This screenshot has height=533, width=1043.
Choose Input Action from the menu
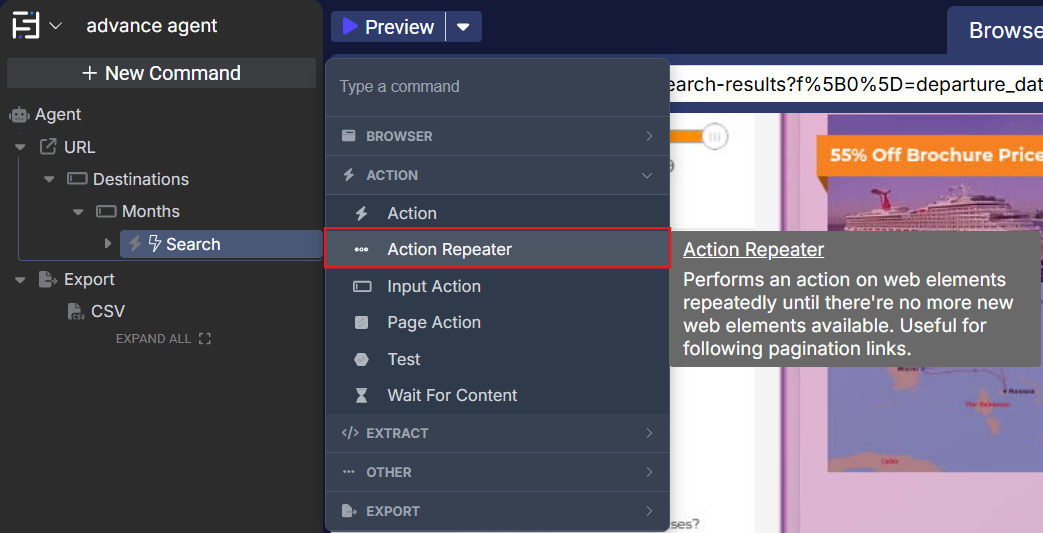434,286
